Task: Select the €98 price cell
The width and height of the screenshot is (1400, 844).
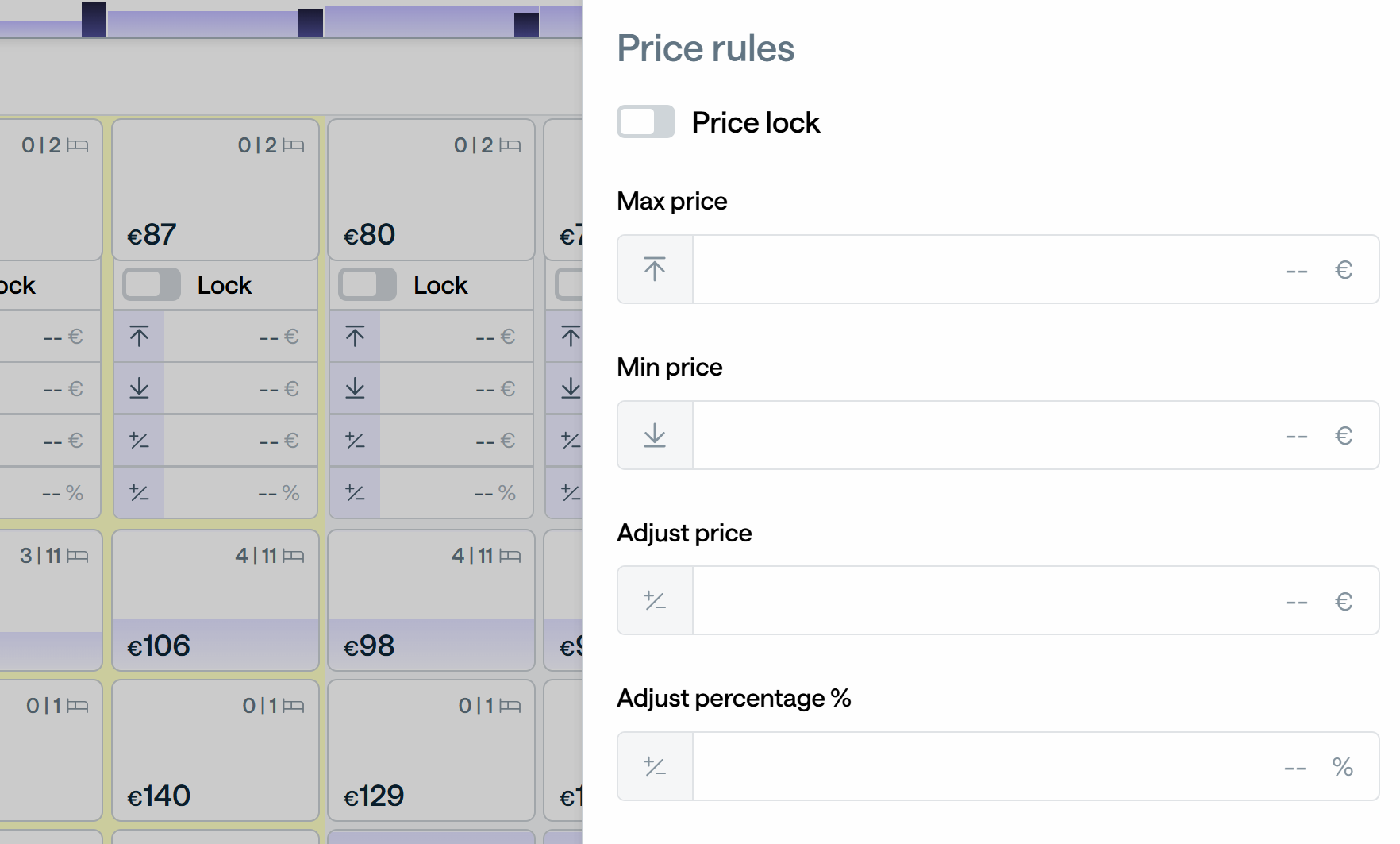Action: tap(431, 600)
